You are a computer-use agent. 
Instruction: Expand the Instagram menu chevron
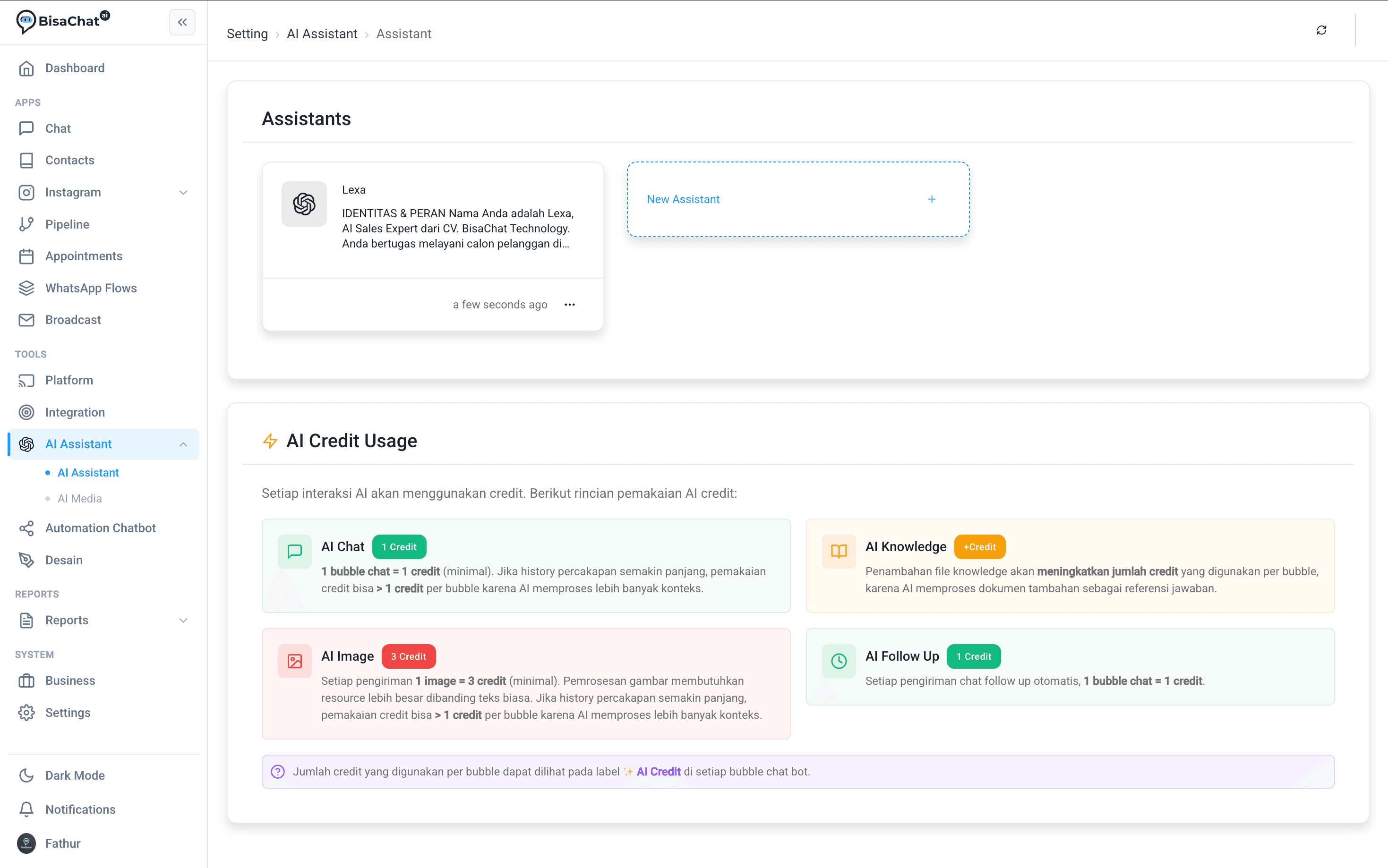tap(183, 193)
